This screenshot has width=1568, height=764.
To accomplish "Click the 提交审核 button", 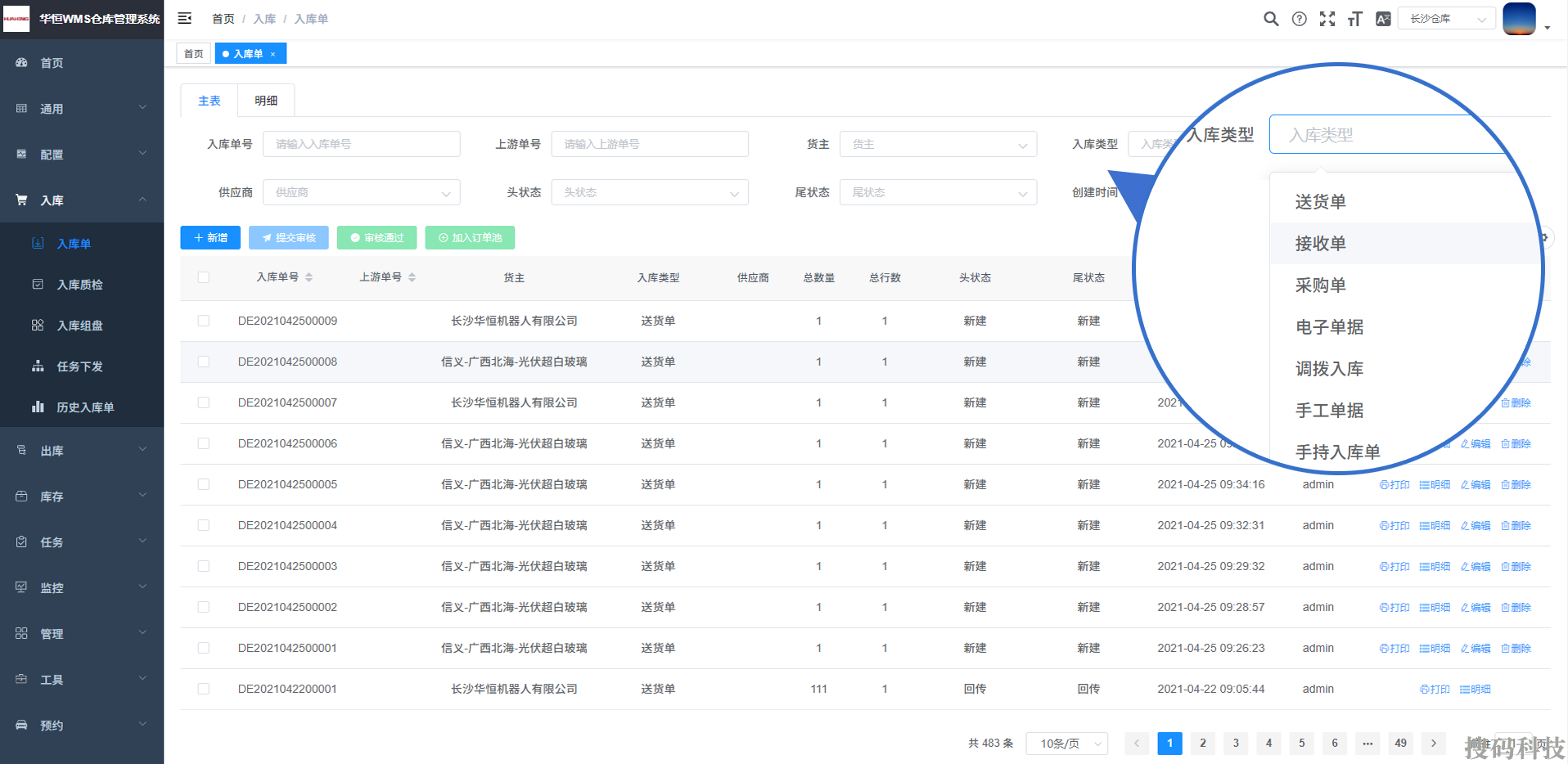I will coord(289,238).
